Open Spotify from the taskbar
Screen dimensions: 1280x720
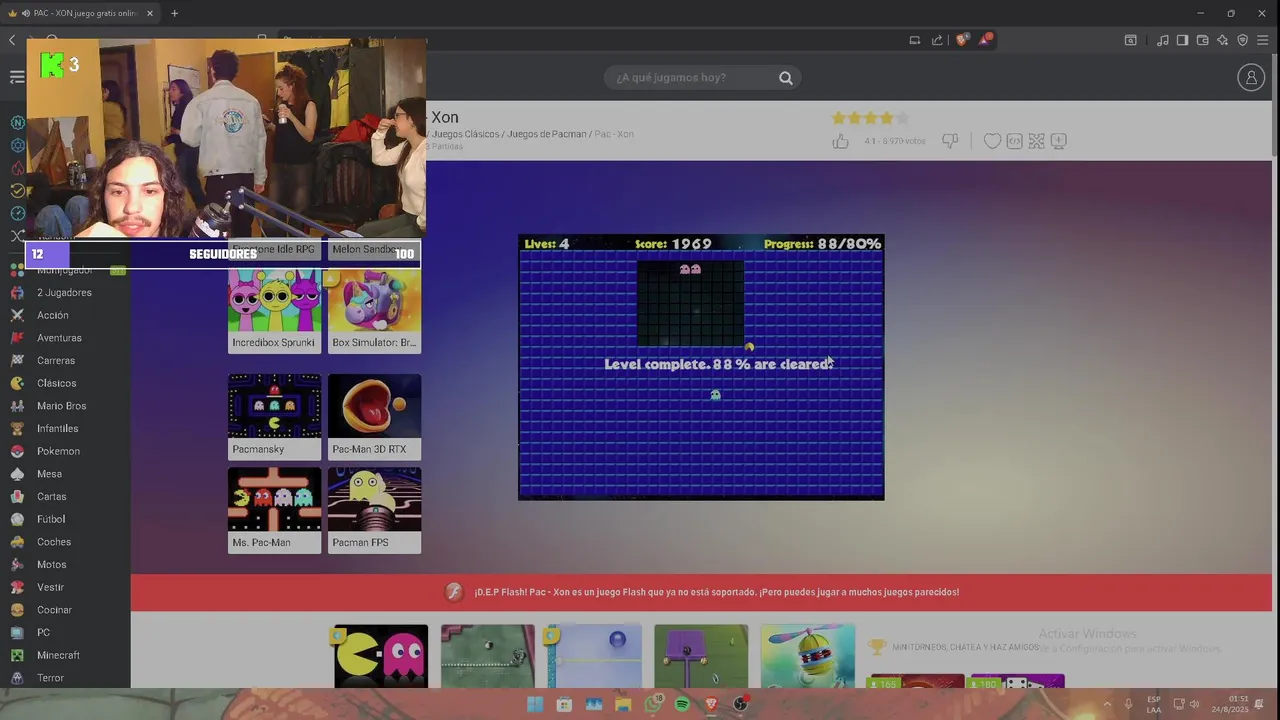(682, 704)
